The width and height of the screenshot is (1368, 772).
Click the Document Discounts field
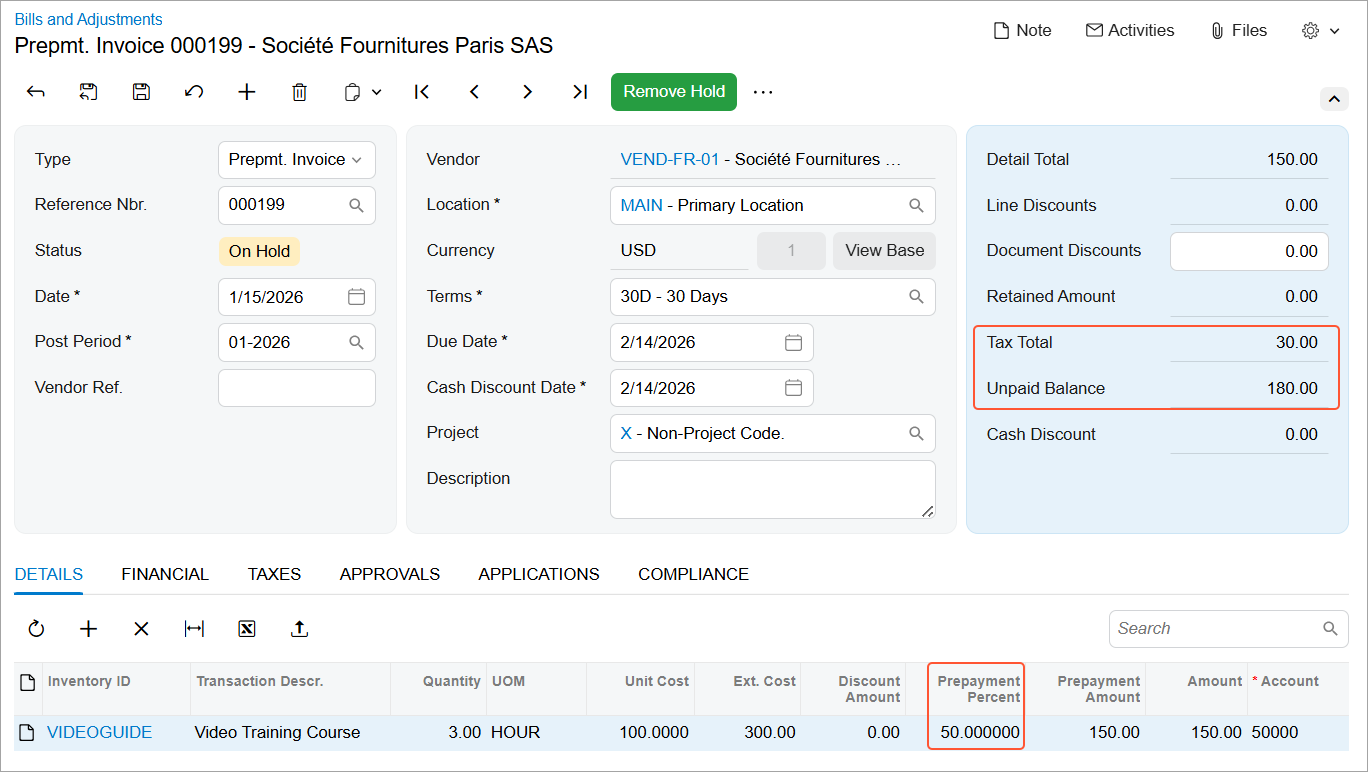[x=1249, y=251]
